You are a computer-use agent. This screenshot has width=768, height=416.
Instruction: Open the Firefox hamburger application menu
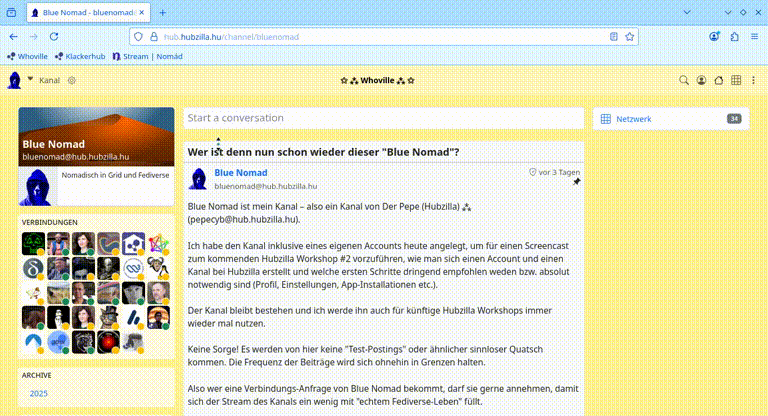pyautogui.click(x=754, y=36)
